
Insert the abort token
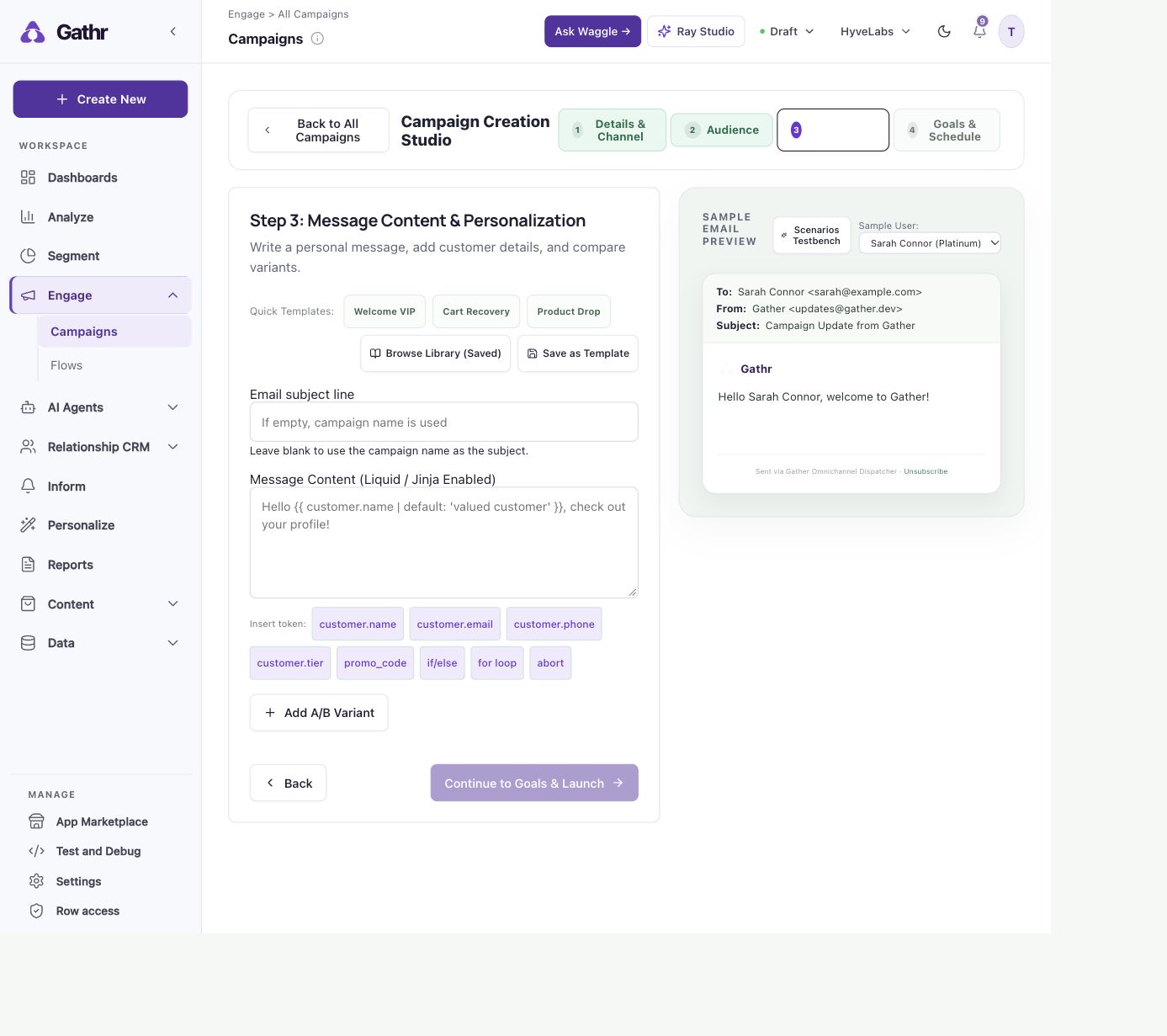(551, 663)
